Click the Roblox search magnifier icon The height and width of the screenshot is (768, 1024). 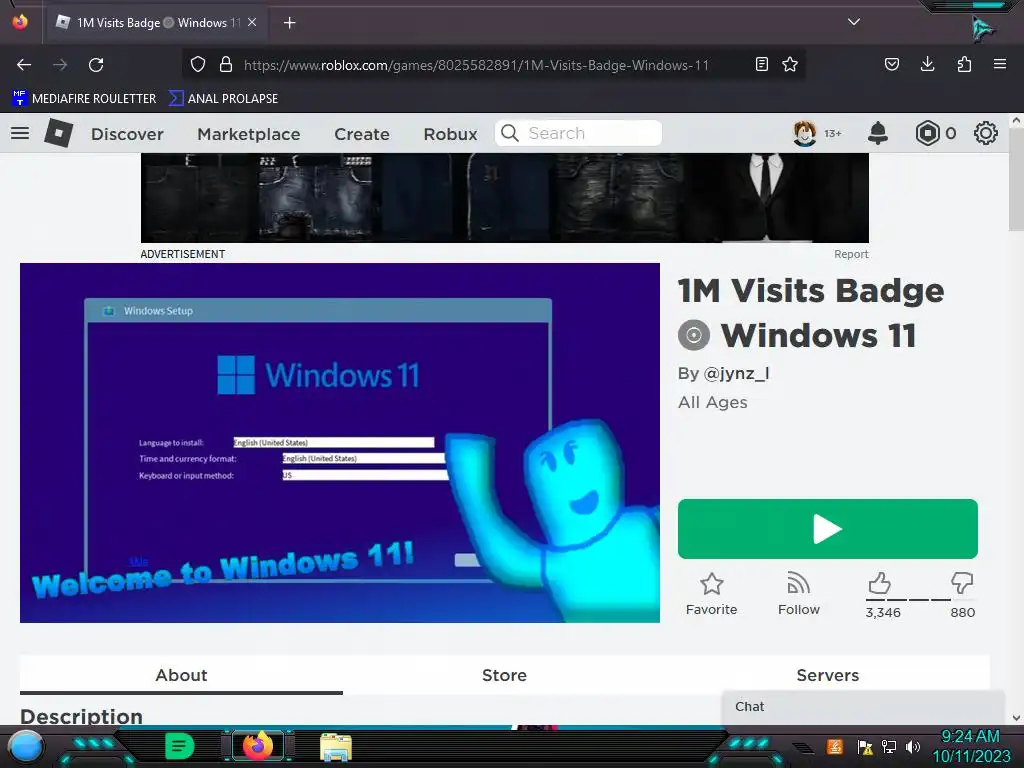coord(509,133)
